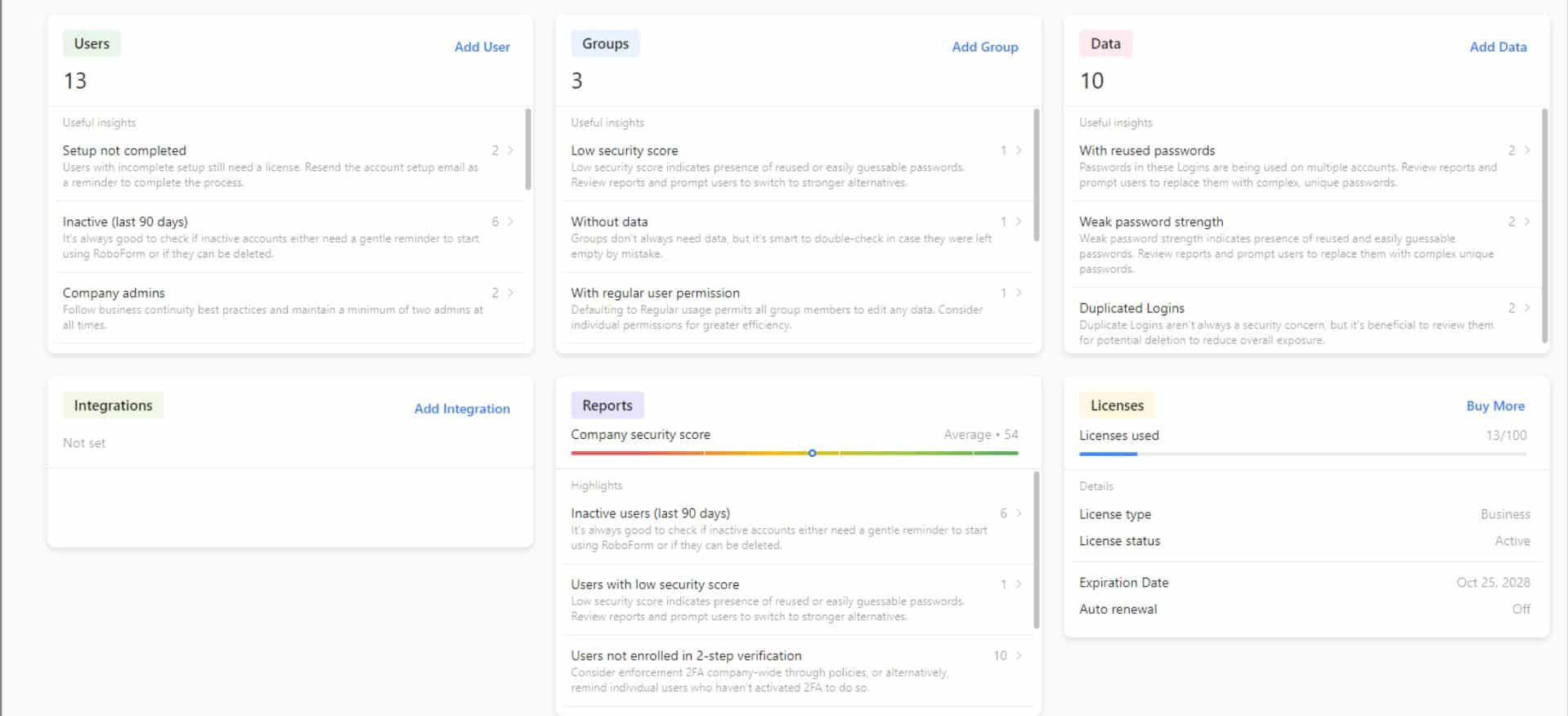Click Add Integration link
The width and height of the screenshot is (1568, 716).
[461, 409]
